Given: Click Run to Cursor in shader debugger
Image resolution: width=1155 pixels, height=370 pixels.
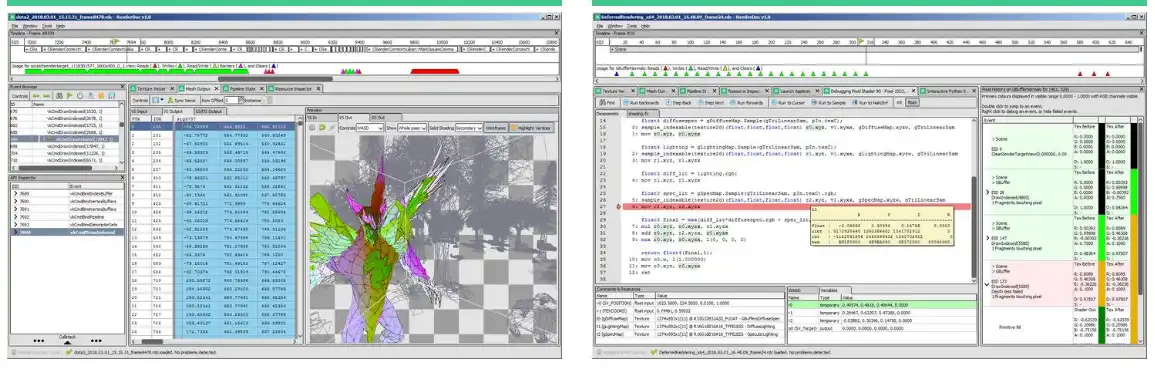Looking at the screenshot, I should [x=788, y=102].
